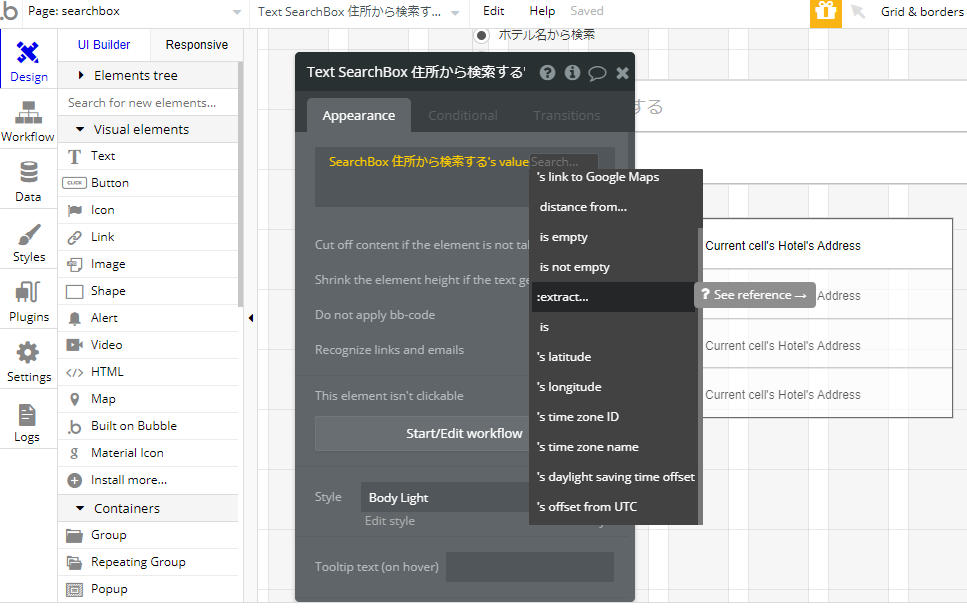Screen dimensions: 967x609
Task: Open the comment bubble icon in editor
Action: click(597, 73)
